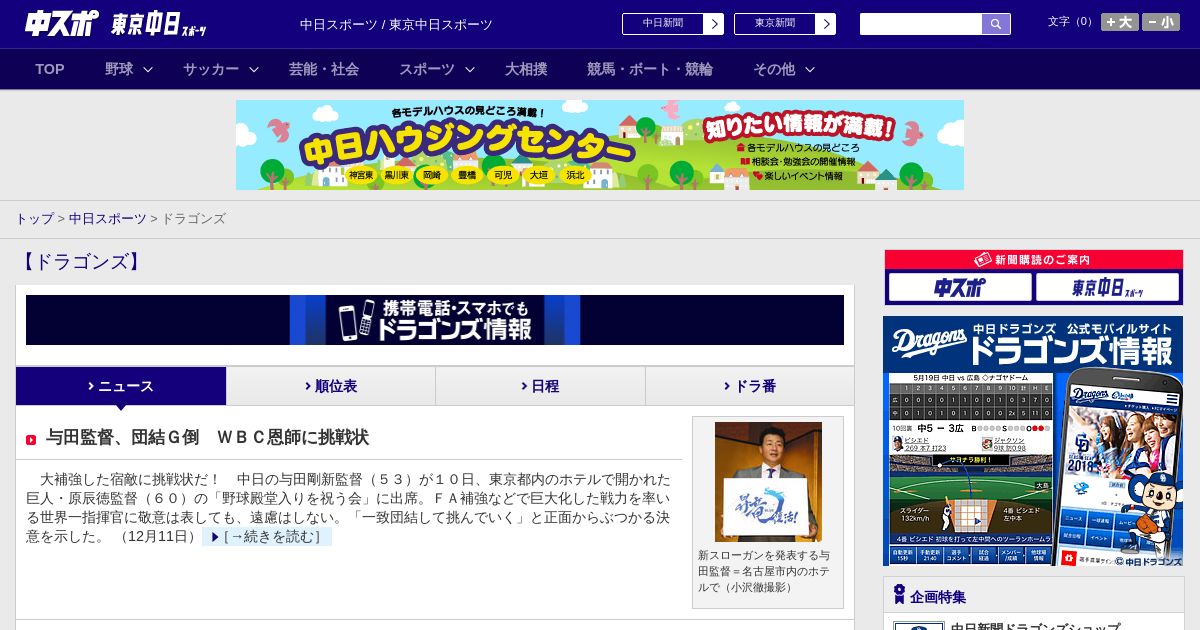Expand the スポーツ dropdown chevron
Viewport: 1200px width, 630px height.
[470, 69]
